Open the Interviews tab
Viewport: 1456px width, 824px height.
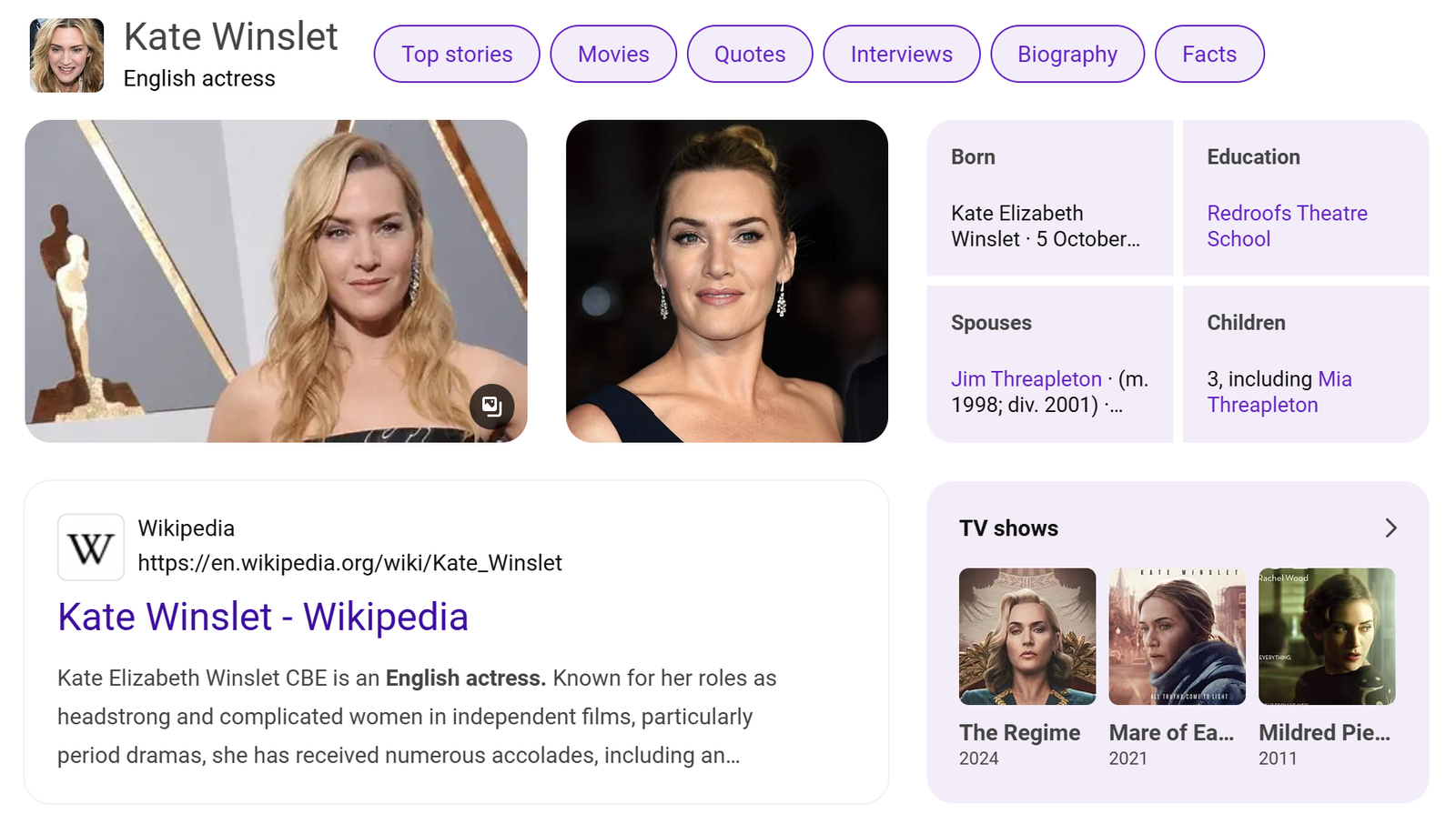pos(901,55)
